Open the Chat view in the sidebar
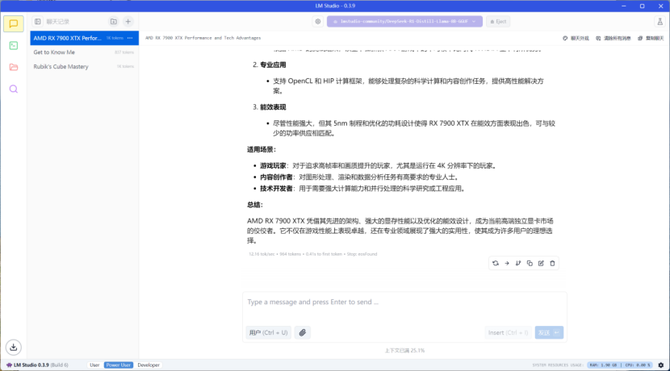The height and width of the screenshot is (371, 670). click(13, 24)
